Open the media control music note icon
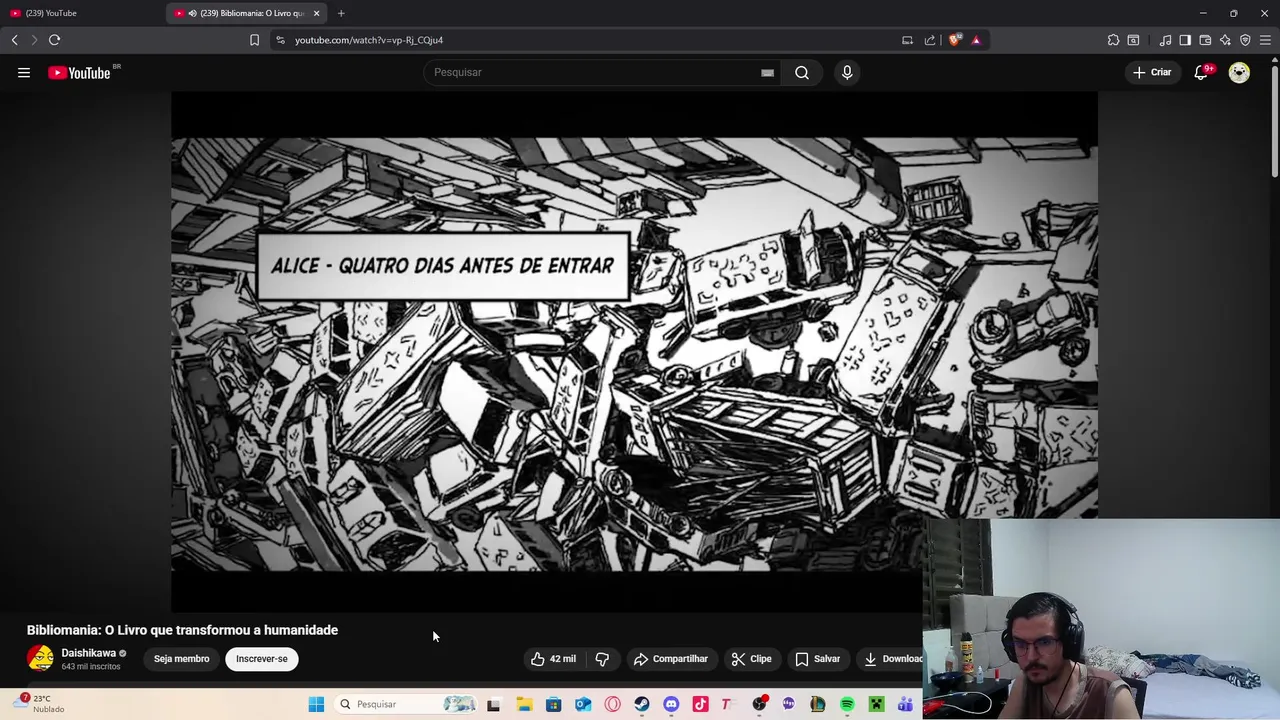The image size is (1280, 720). pos(1165,40)
